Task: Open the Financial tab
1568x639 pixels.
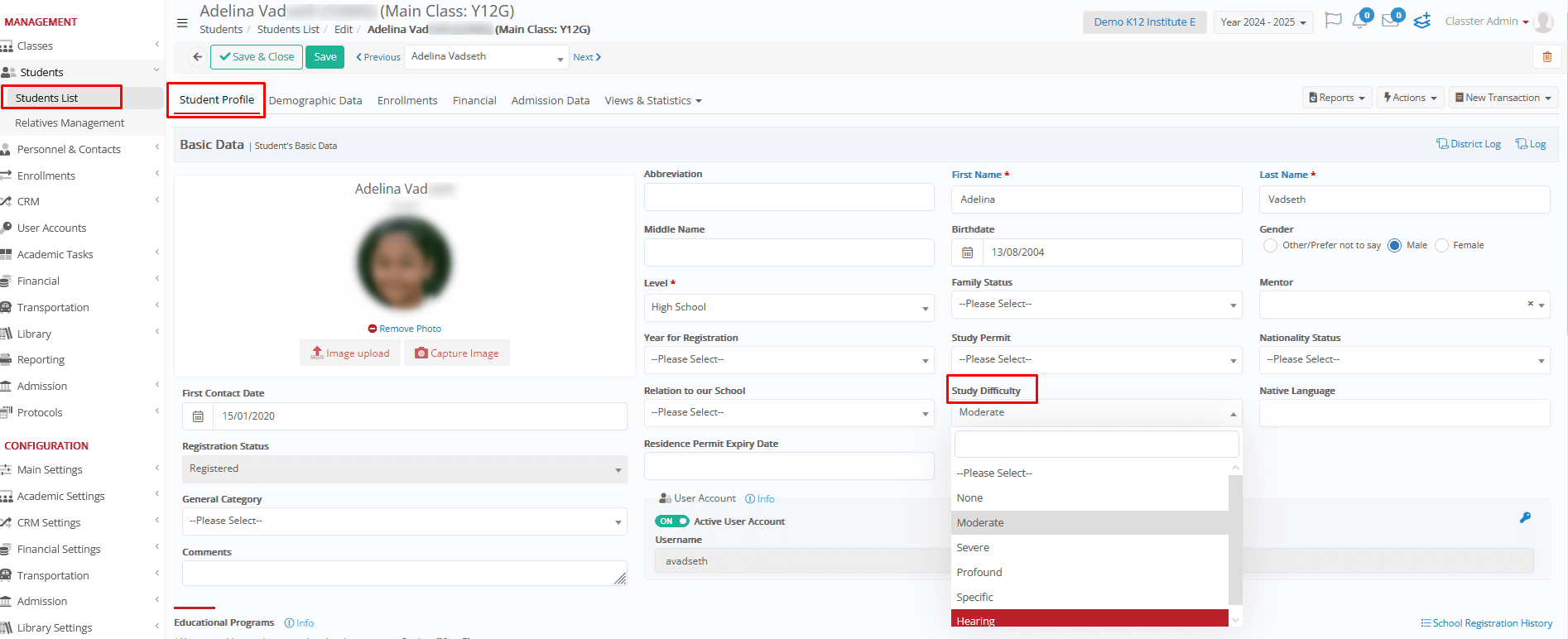Action: pos(474,100)
